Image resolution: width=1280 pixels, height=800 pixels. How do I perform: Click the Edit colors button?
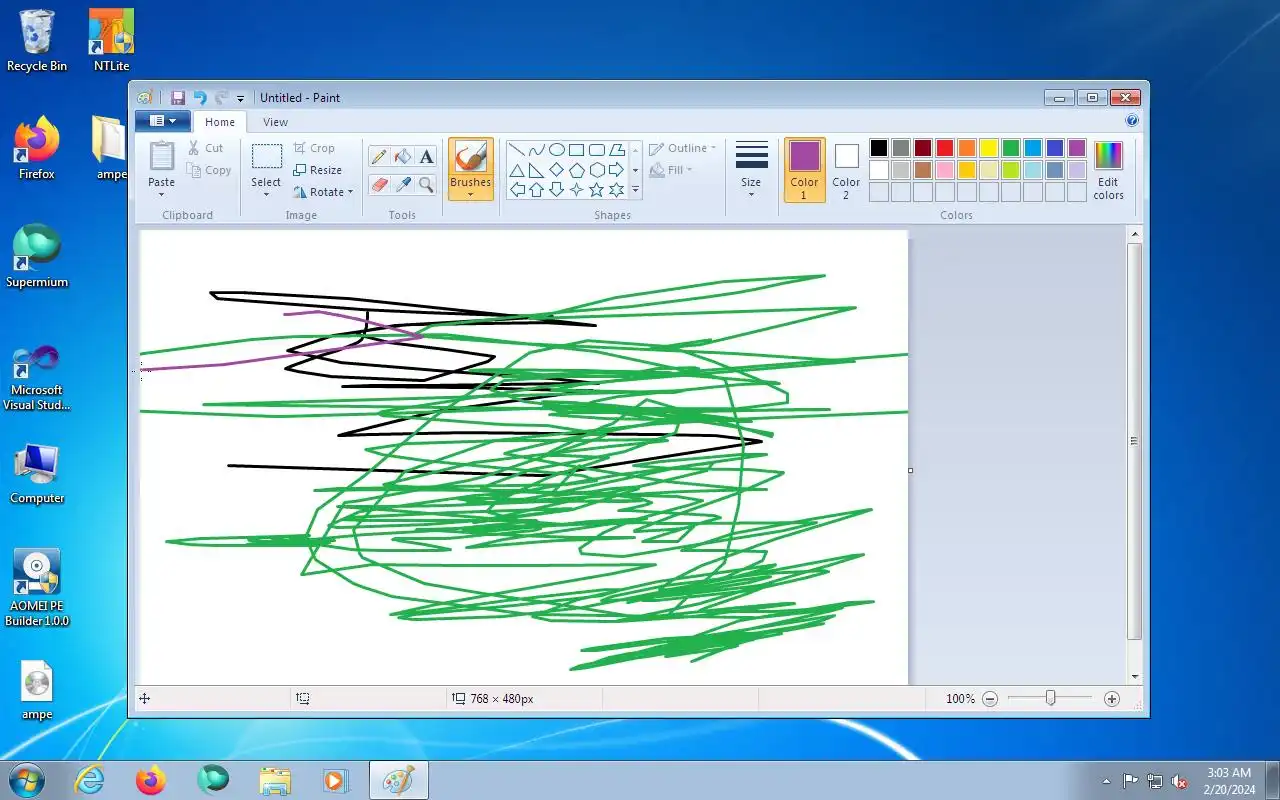point(1108,170)
